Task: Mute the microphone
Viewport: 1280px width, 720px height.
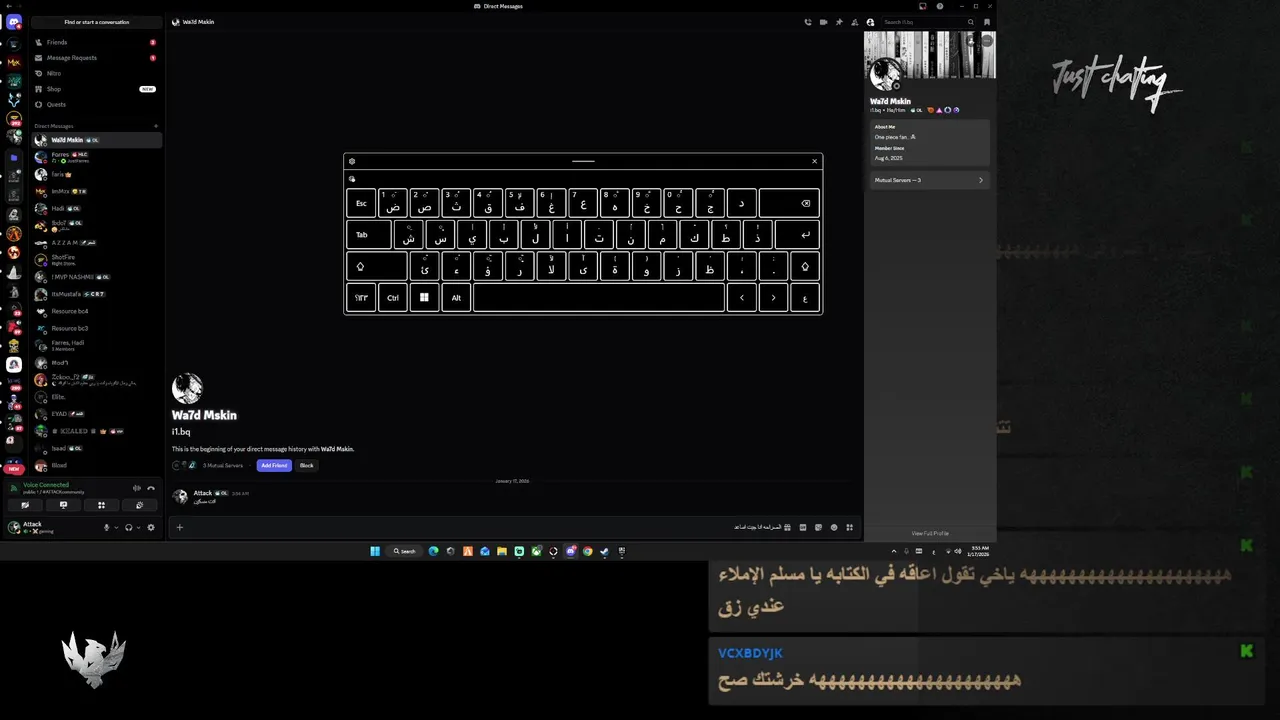Action: click(x=106, y=527)
